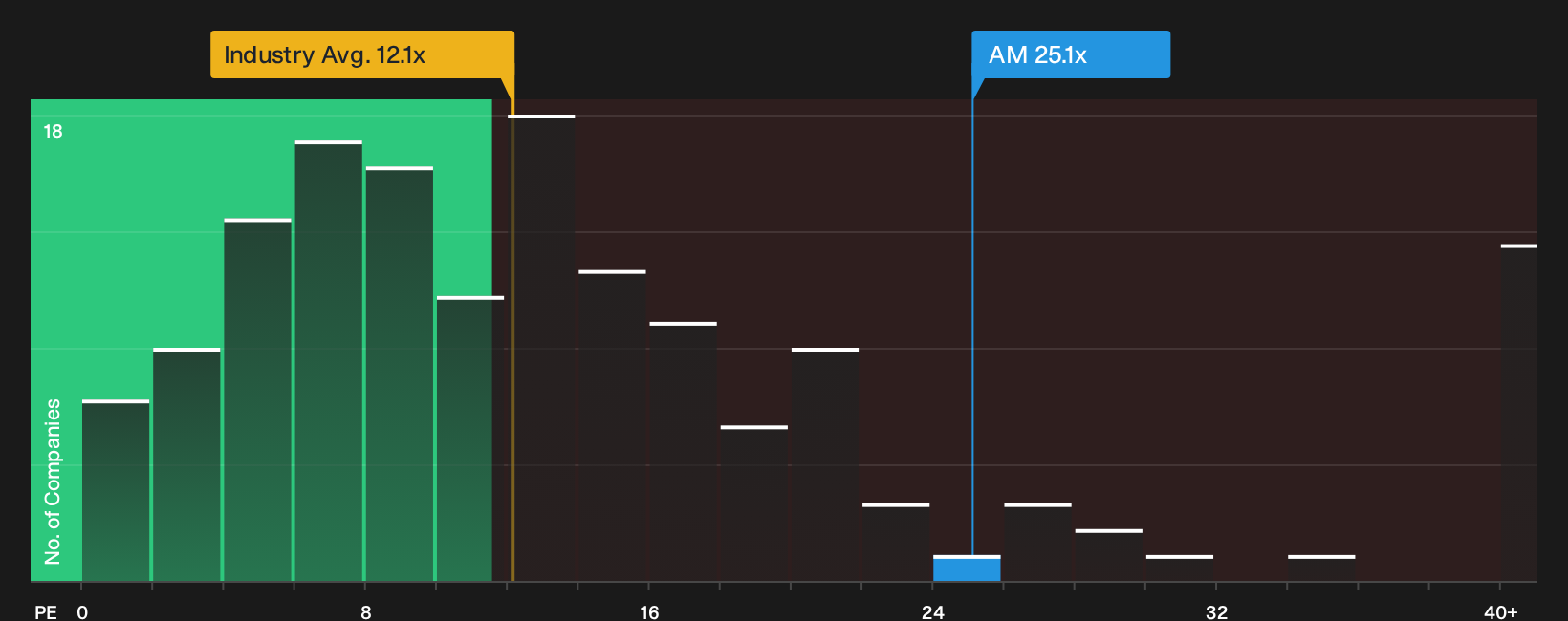Select the green bar for PE 4 to 6

[257, 399]
